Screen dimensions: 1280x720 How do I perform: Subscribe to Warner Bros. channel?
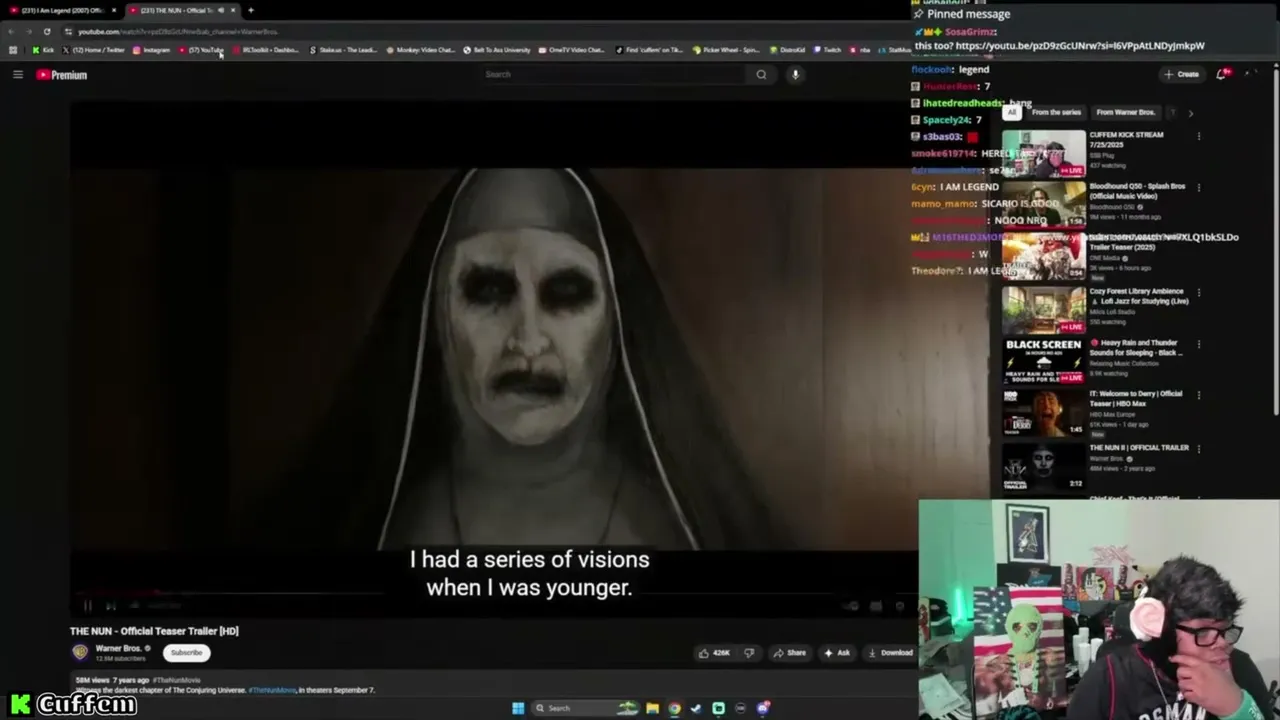[186, 653]
